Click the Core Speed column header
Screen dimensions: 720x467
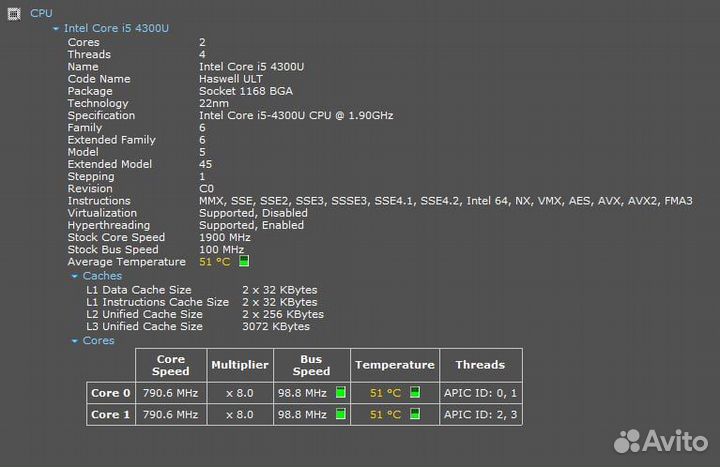coord(171,365)
